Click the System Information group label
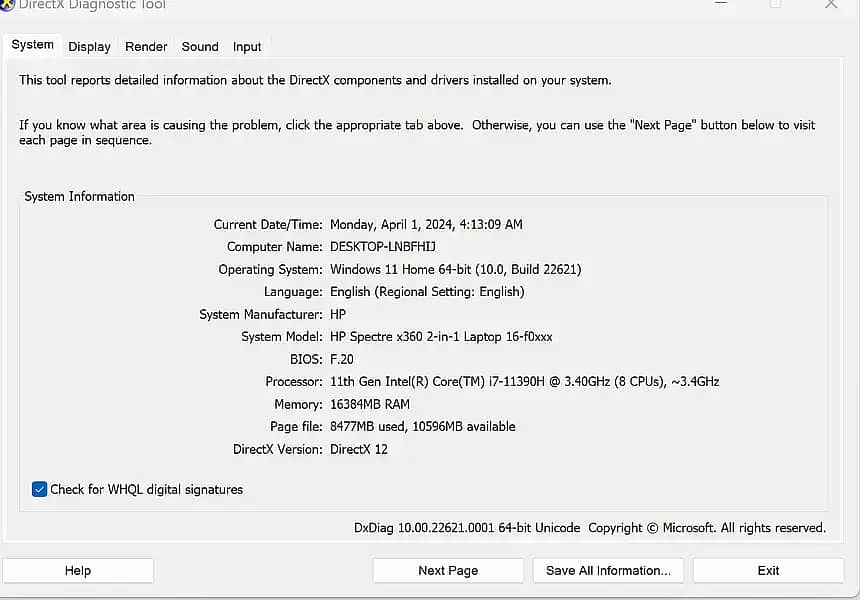Image resolution: width=860 pixels, height=600 pixels. (80, 196)
